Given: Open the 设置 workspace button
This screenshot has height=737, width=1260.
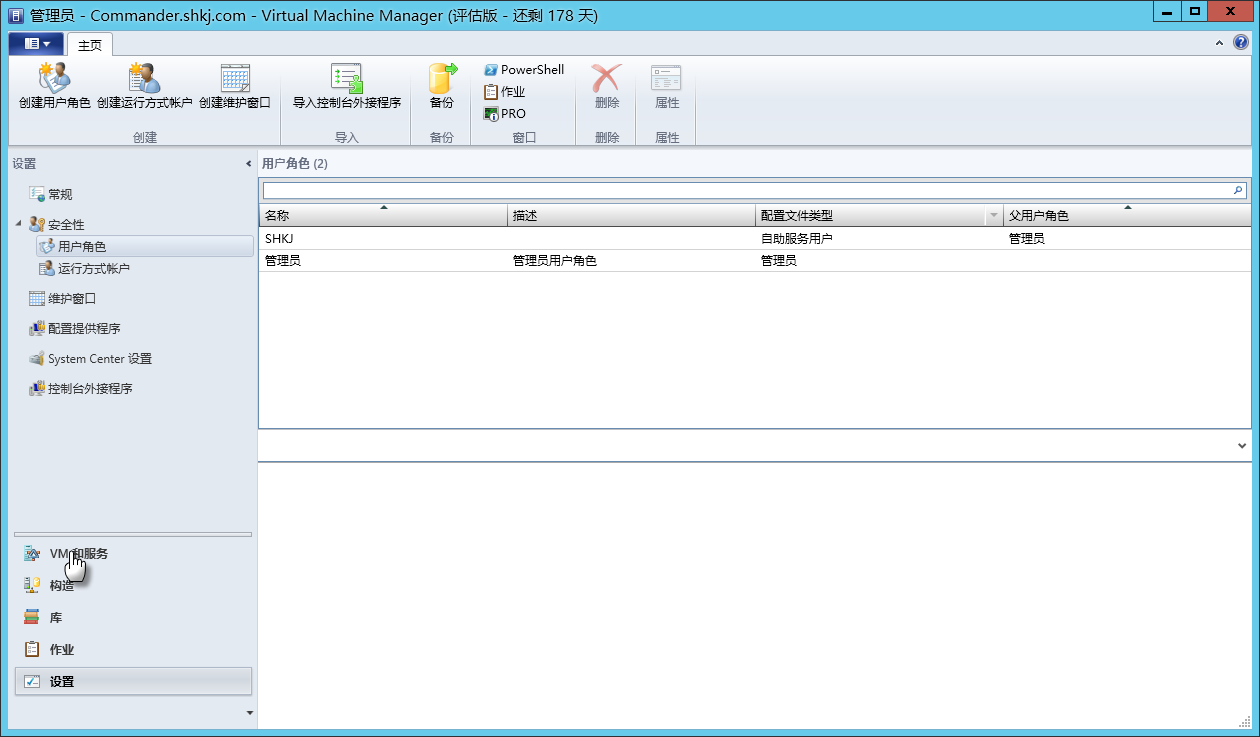Looking at the screenshot, I should pos(133,681).
